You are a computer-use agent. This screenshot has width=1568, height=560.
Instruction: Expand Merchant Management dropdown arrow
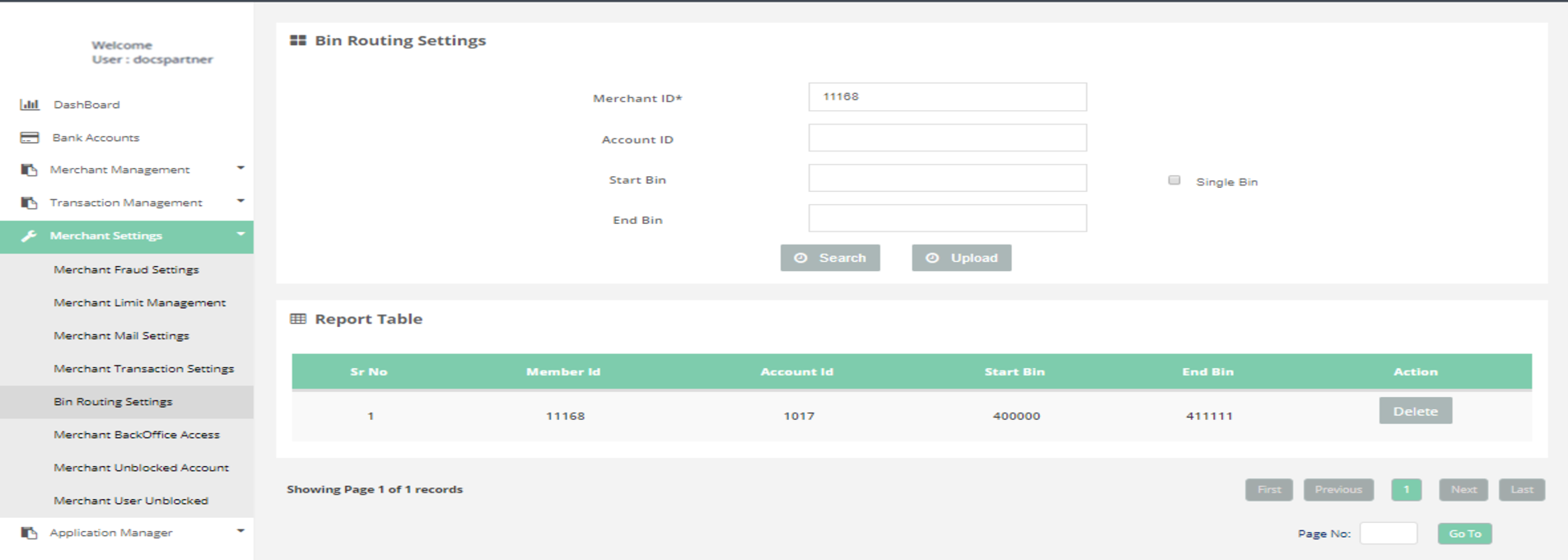tap(240, 168)
